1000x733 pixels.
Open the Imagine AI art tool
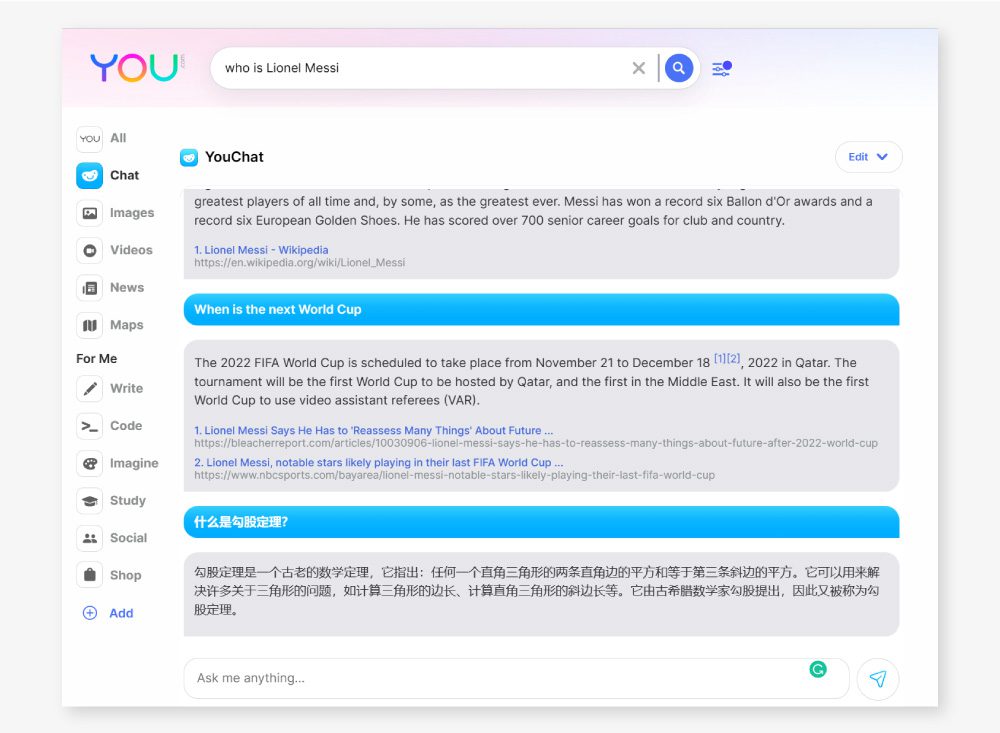click(89, 463)
